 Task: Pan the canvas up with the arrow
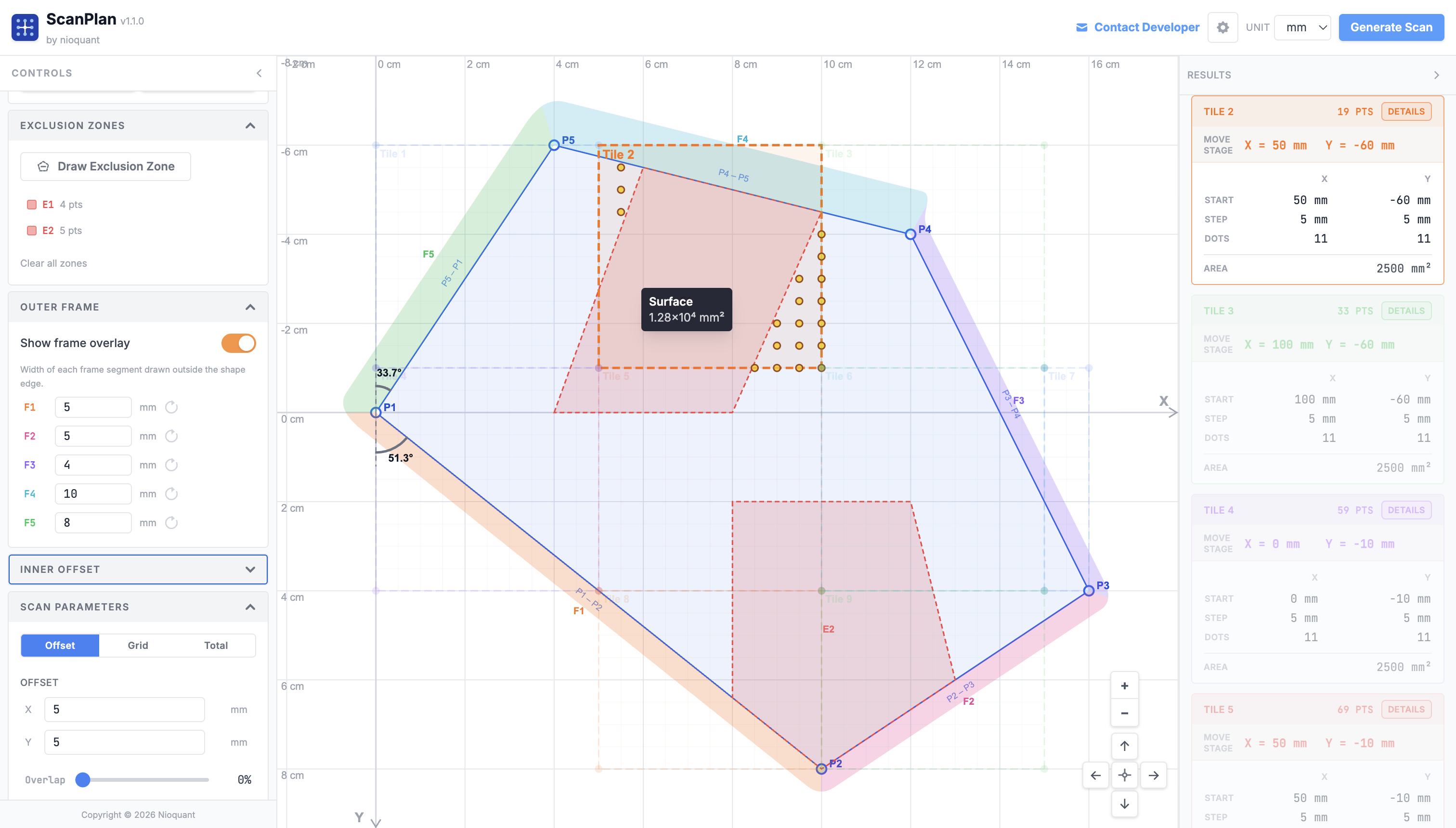(1124, 746)
